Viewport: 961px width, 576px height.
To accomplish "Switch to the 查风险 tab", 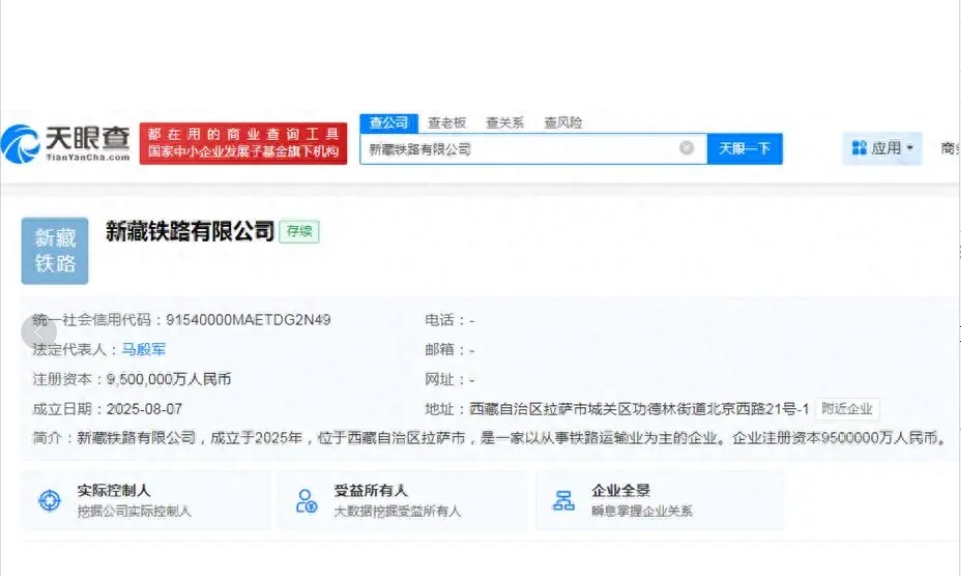I will pos(563,123).
